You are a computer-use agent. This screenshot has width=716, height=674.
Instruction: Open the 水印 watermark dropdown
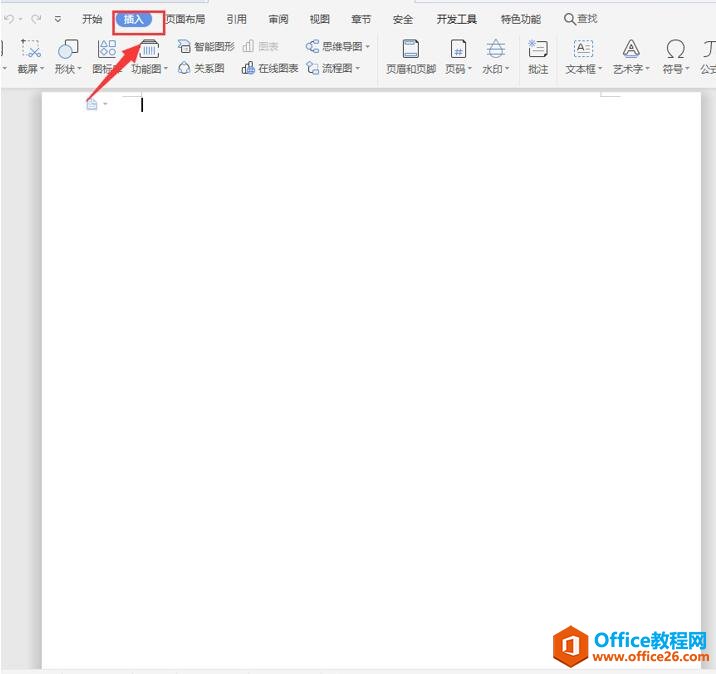coord(496,68)
